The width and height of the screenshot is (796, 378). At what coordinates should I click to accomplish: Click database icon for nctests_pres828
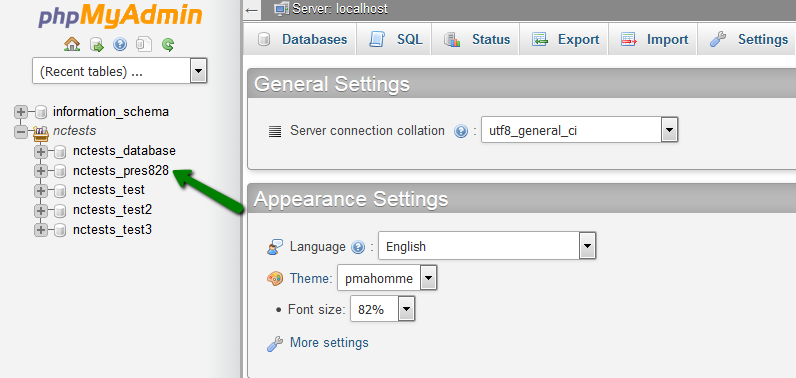click(x=60, y=171)
